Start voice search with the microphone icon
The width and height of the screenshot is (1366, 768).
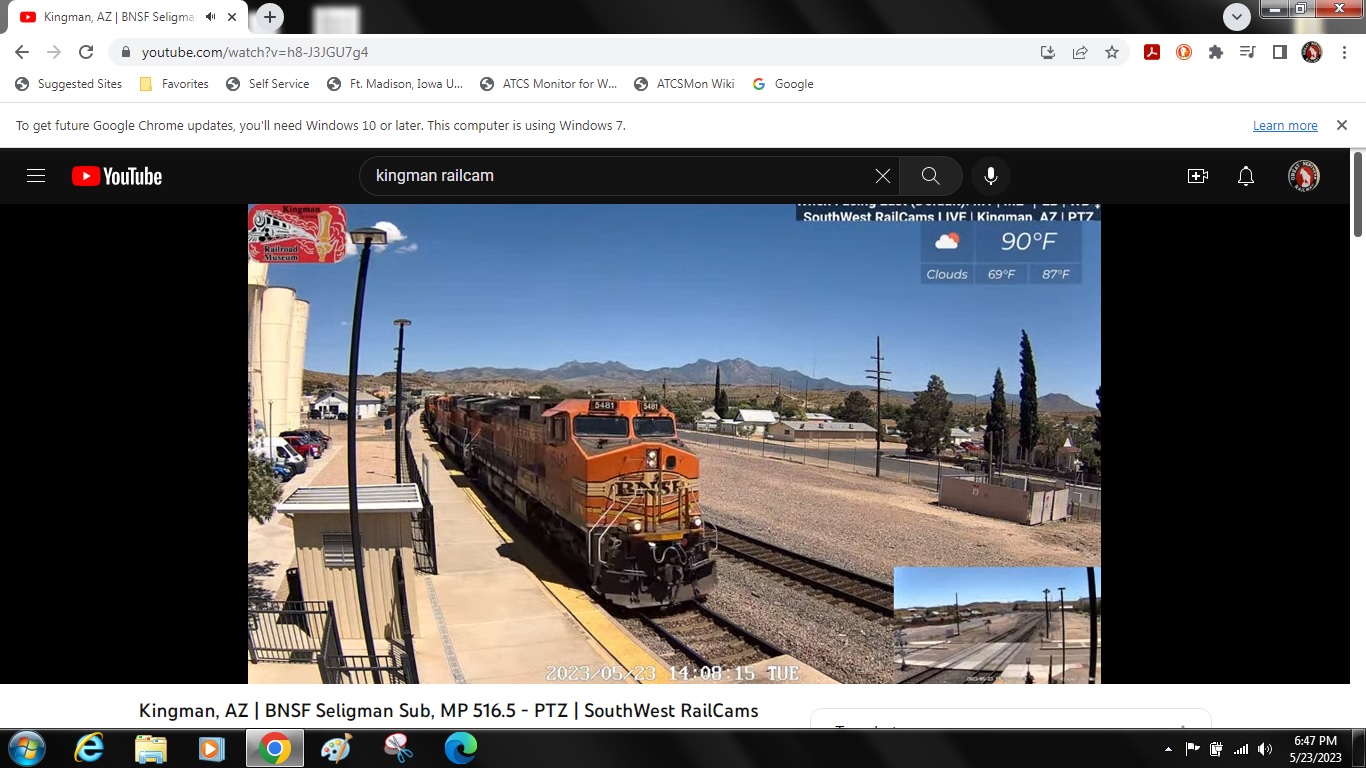[x=990, y=176]
